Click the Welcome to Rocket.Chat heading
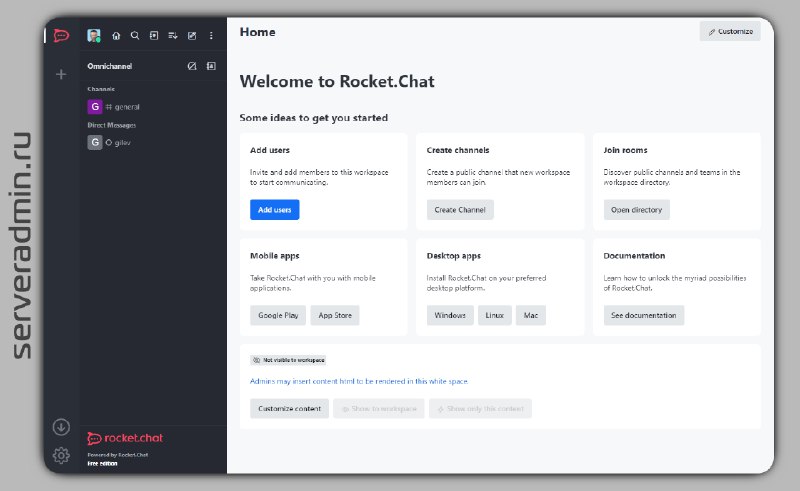The width and height of the screenshot is (800, 491). click(337, 82)
